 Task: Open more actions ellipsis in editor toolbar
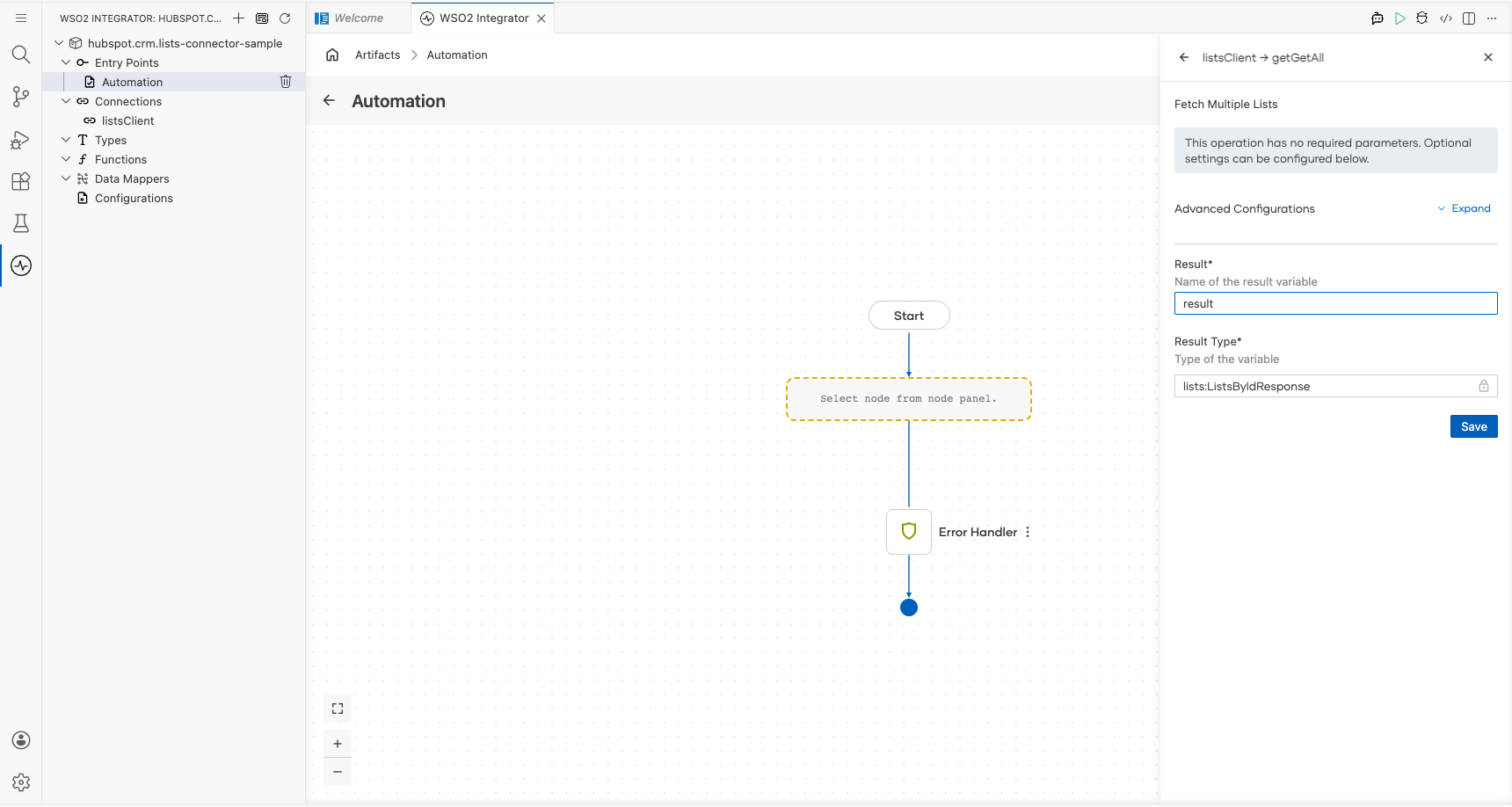click(1492, 18)
